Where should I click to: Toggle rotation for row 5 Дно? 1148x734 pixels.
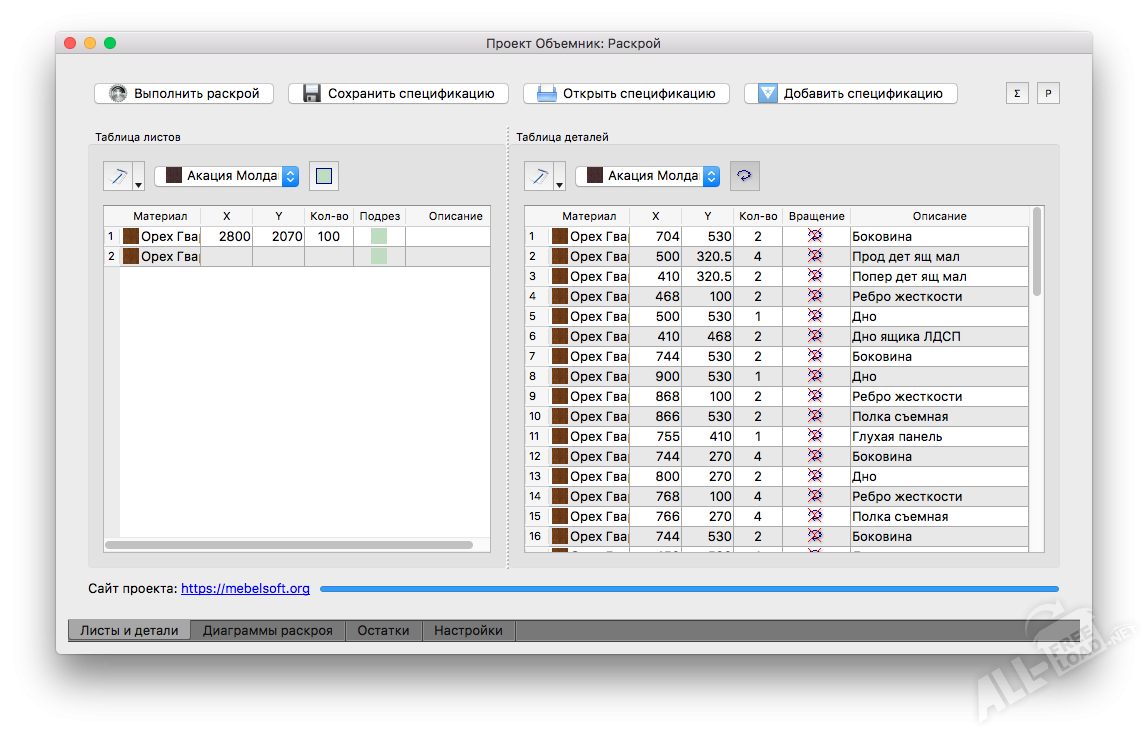click(815, 316)
